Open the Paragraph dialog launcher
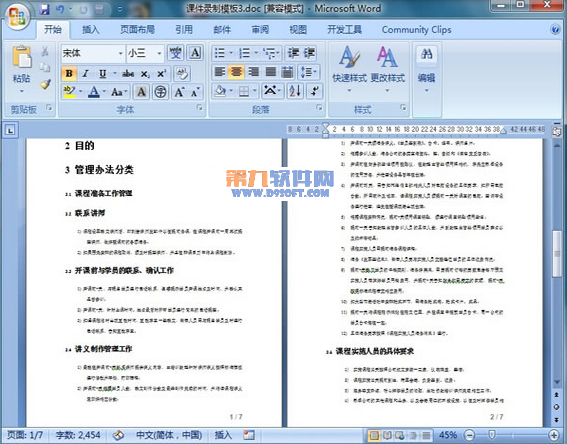The width and height of the screenshot is (567, 444). coord(319,107)
